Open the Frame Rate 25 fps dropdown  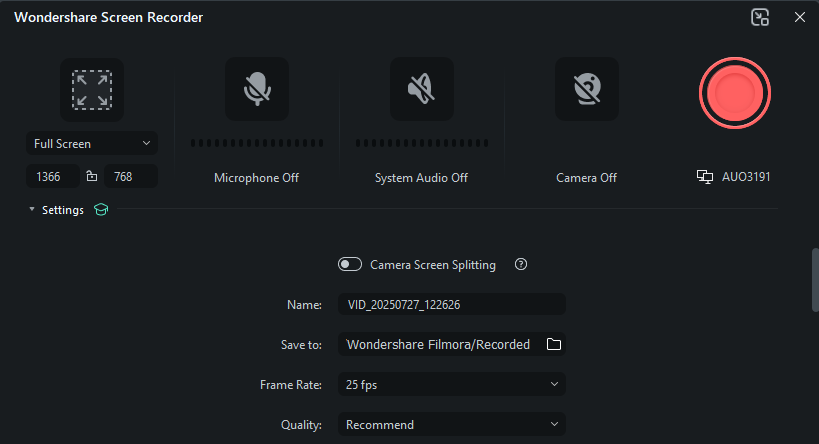coord(452,384)
